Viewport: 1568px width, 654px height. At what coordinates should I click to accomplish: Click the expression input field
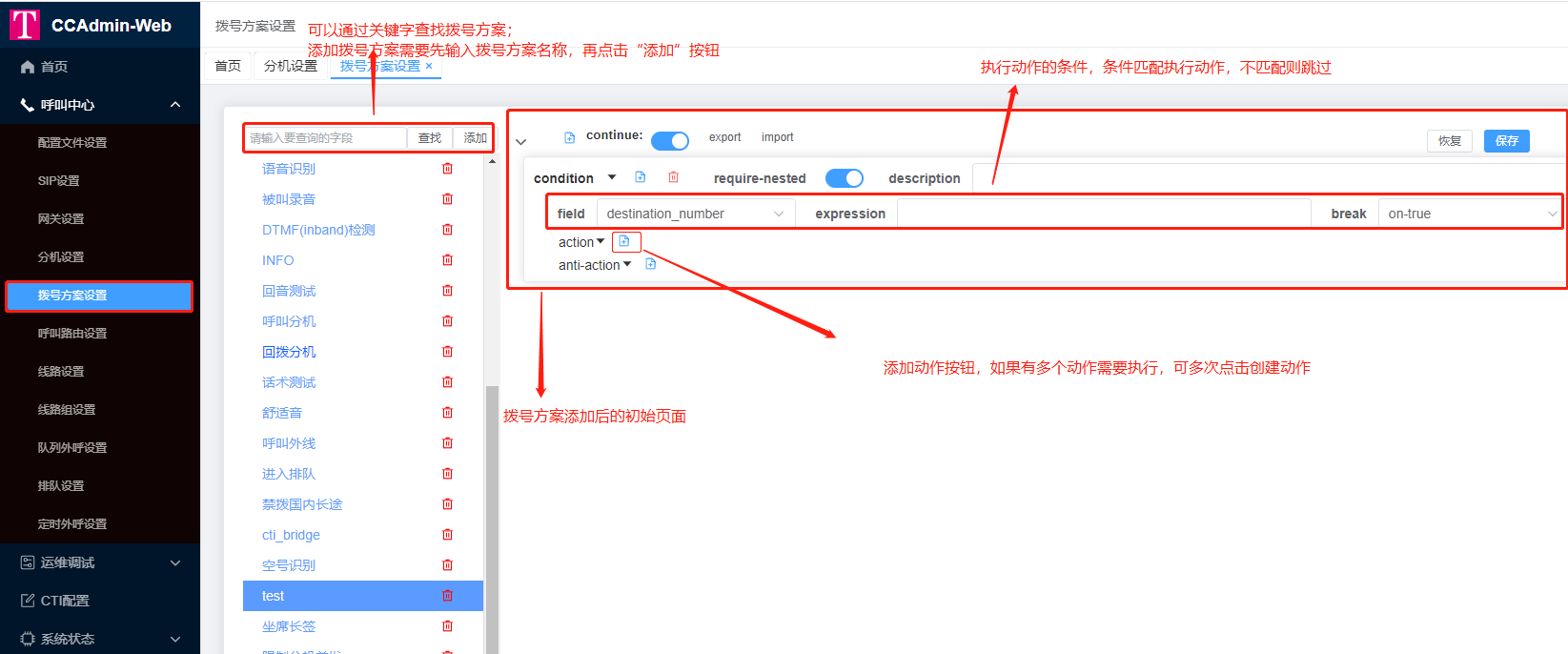click(1103, 214)
